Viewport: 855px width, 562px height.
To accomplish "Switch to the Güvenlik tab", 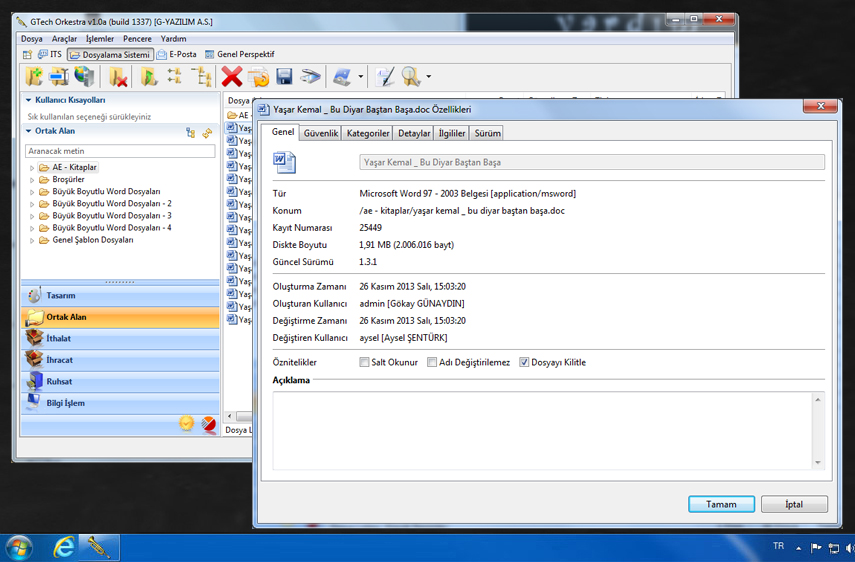I will coord(320,133).
